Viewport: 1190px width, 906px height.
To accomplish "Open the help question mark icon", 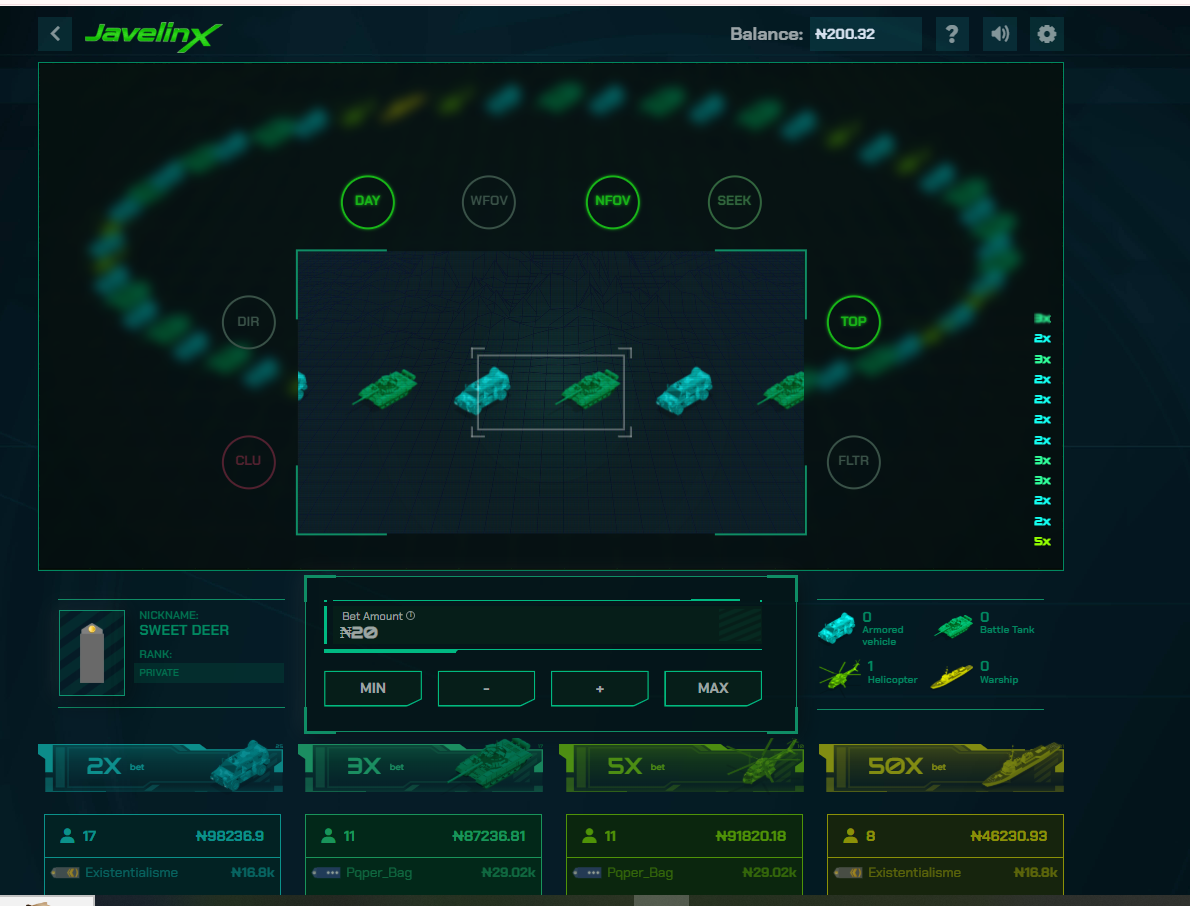I will click(951, 34).
